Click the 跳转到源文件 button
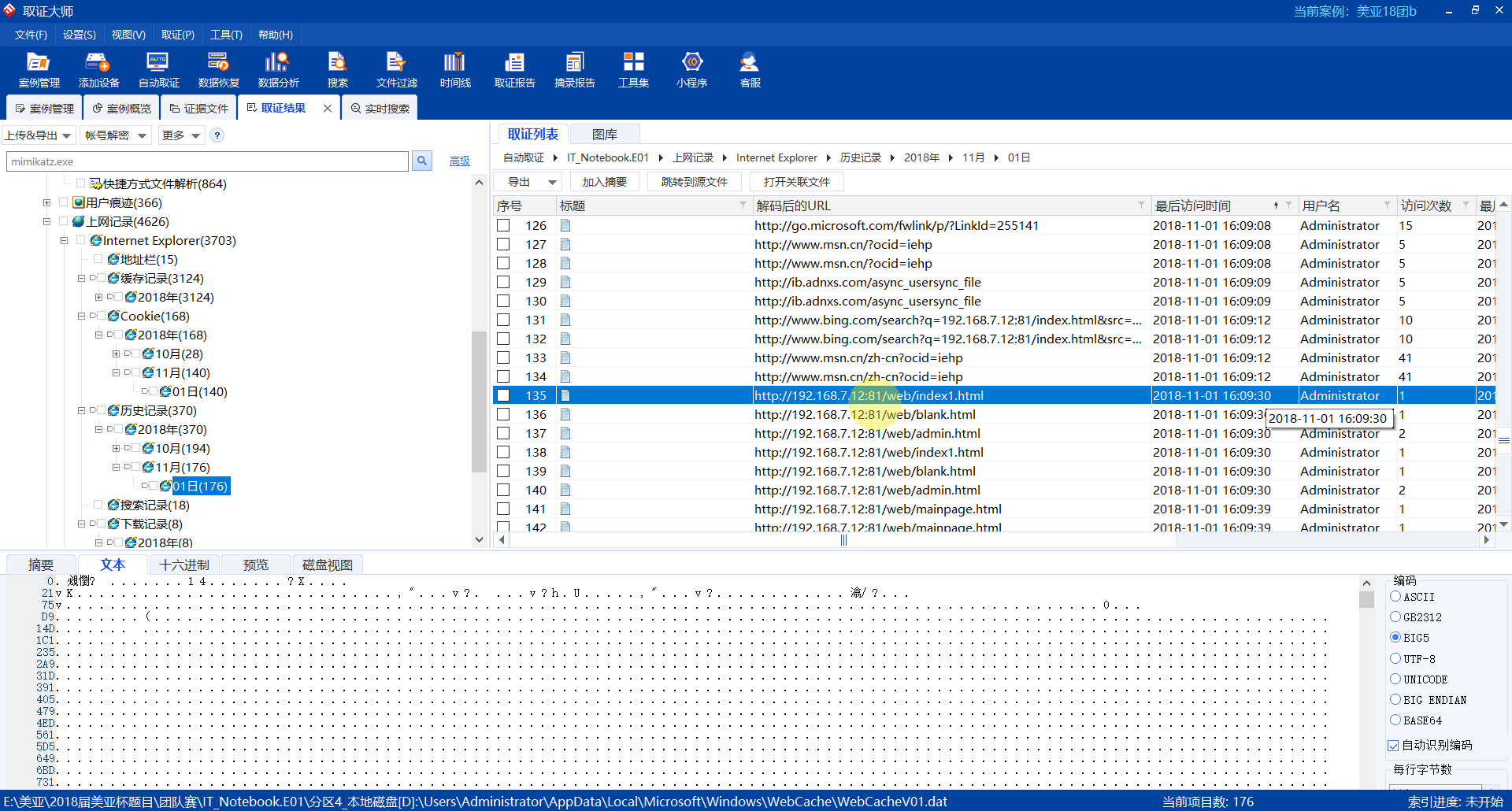Image resolution: width=1512 pixels, height=811 pixels. pos(695,182)
